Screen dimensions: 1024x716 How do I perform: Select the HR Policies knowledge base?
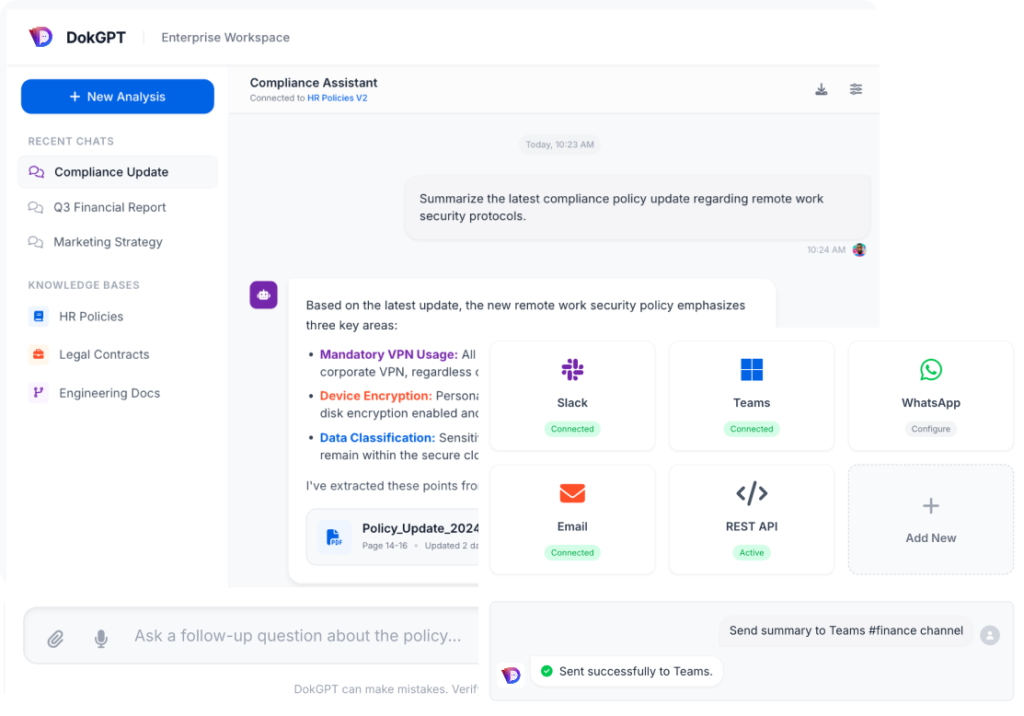pos(91,316)
